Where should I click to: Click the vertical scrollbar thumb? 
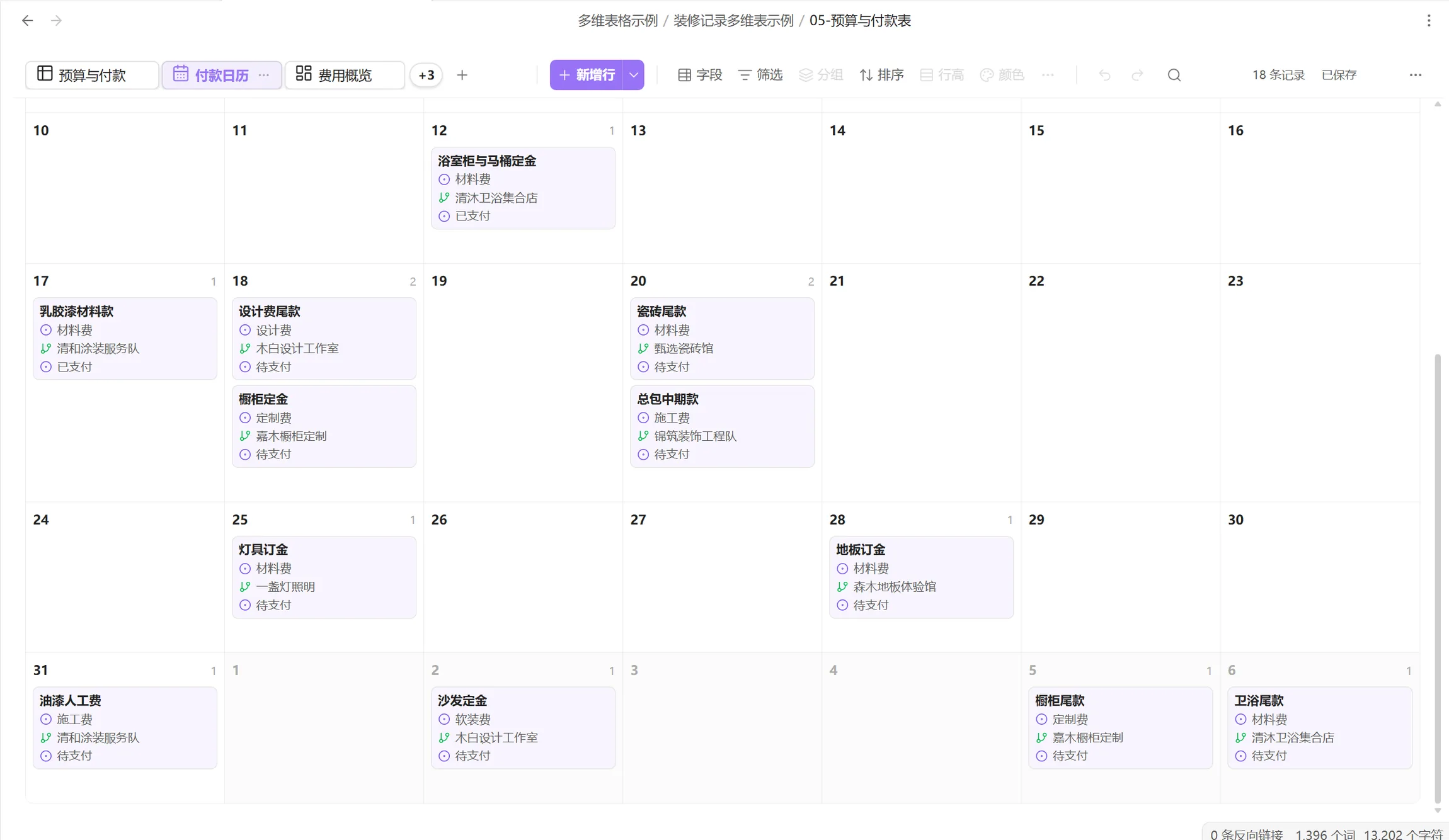click(x=1438, y=579)
